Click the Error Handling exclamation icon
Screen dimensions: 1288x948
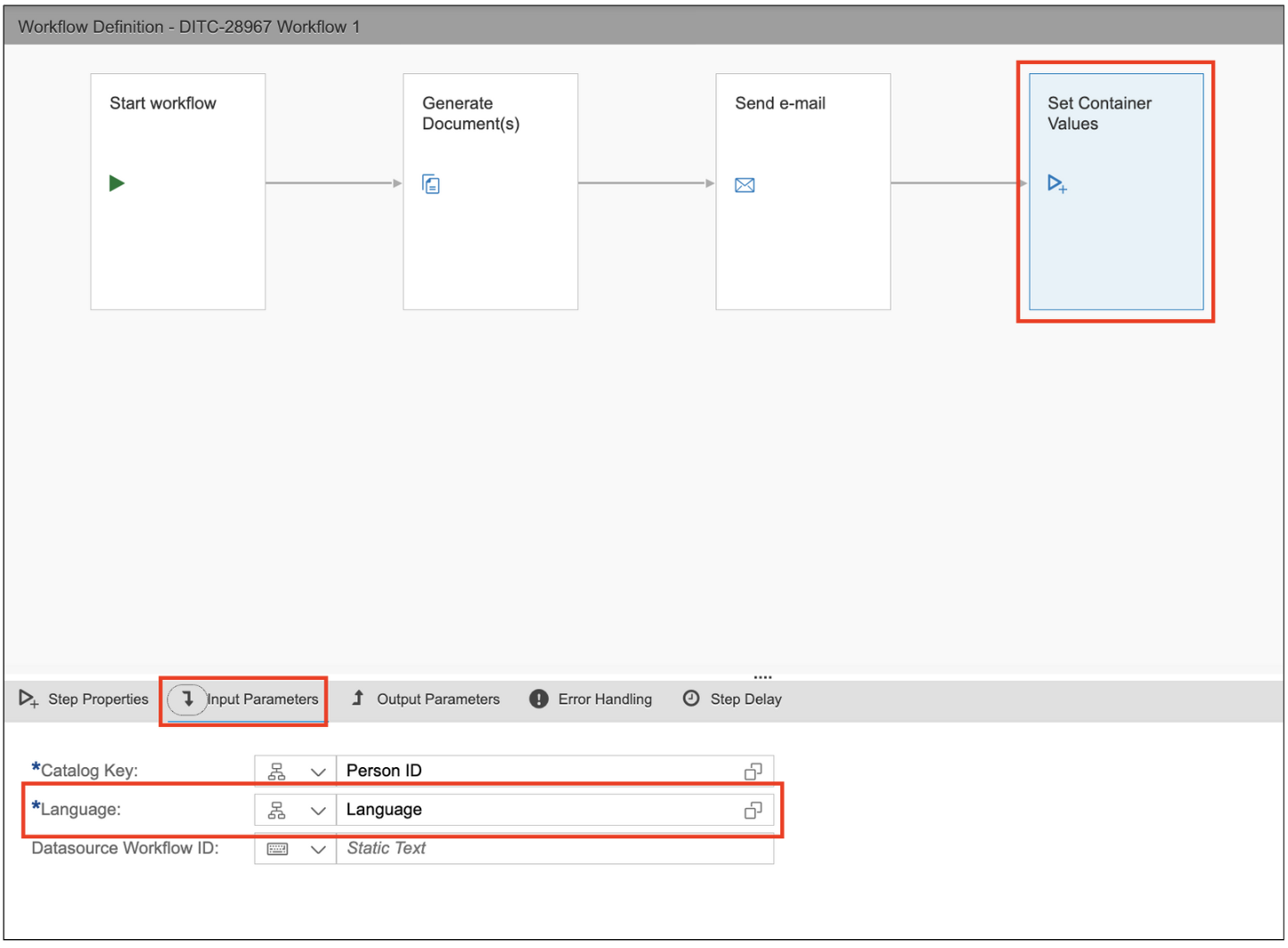click(x=539, y=699)
